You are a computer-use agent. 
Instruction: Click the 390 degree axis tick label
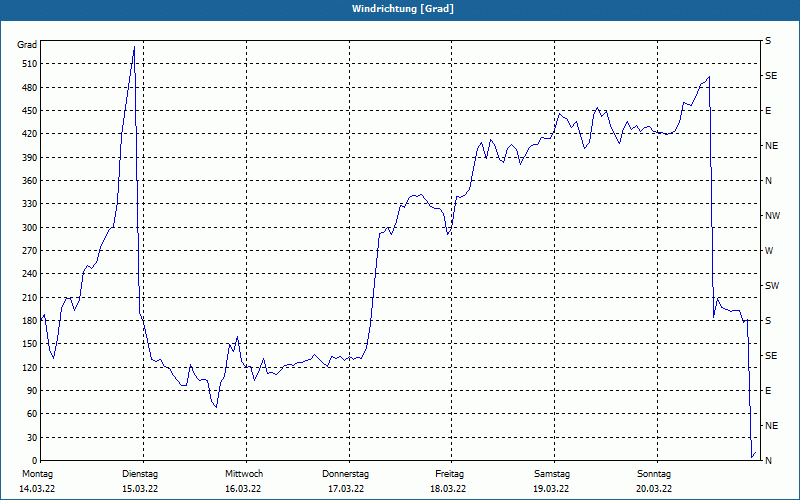30,158
